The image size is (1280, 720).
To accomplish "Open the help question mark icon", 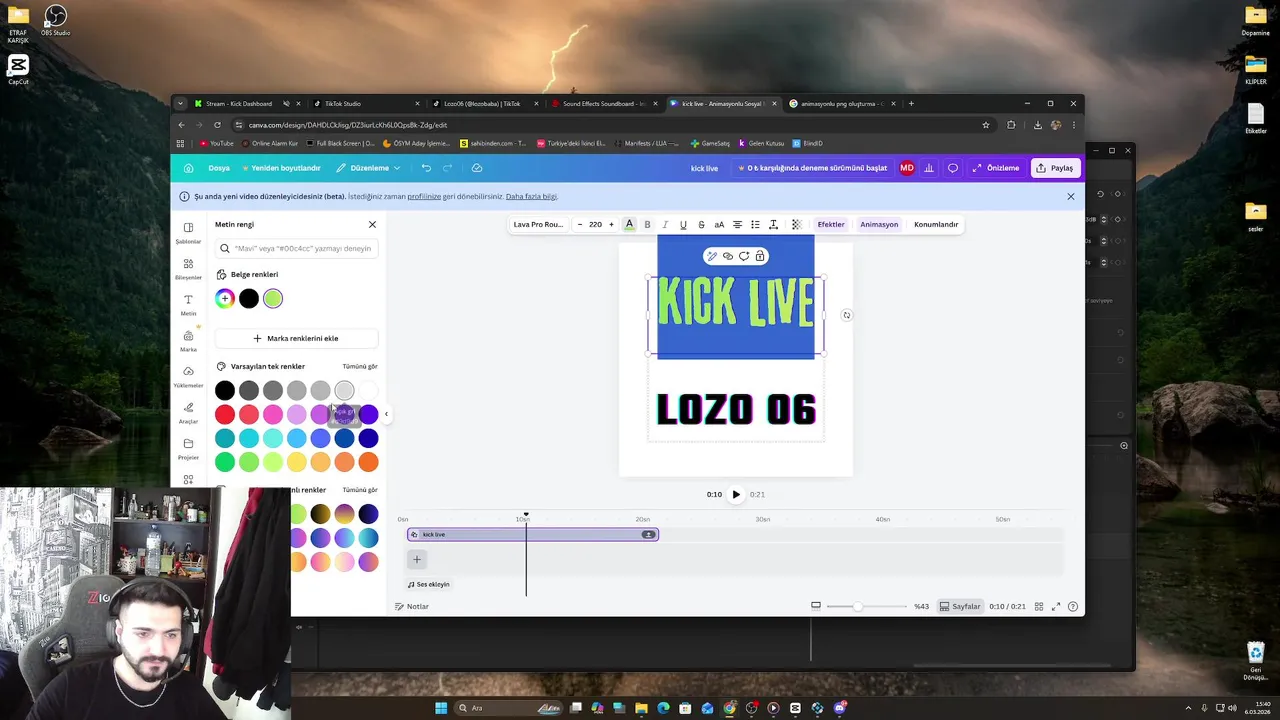I will coord(1073,606).
